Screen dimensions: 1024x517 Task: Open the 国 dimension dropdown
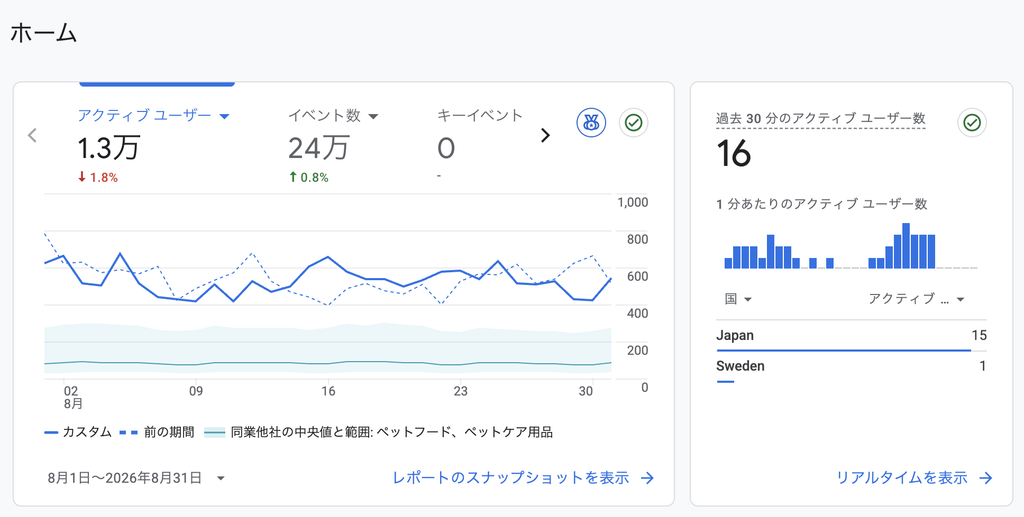pyautogui.click(x=738, y=299)
